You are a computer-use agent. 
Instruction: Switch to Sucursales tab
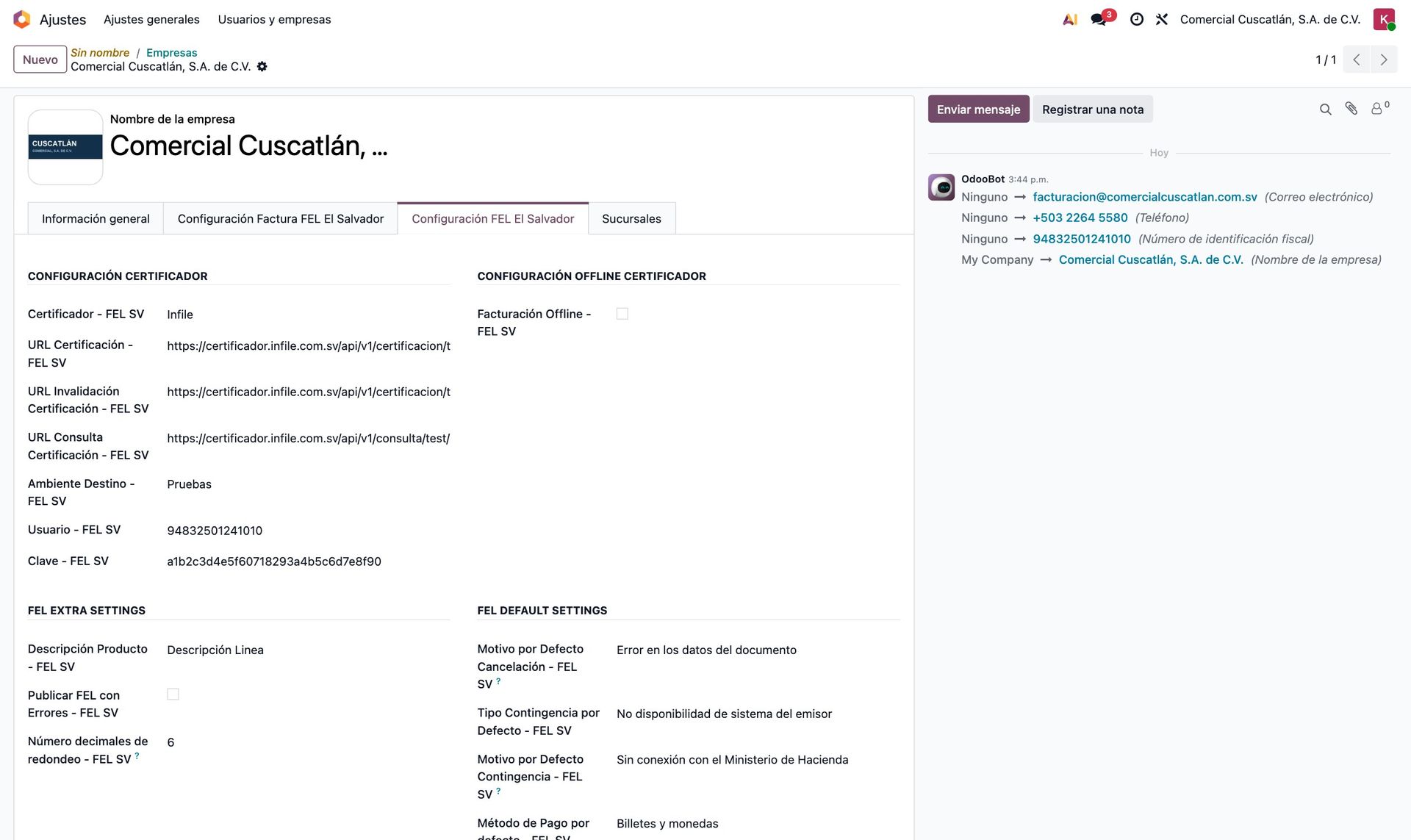[631, 219]
